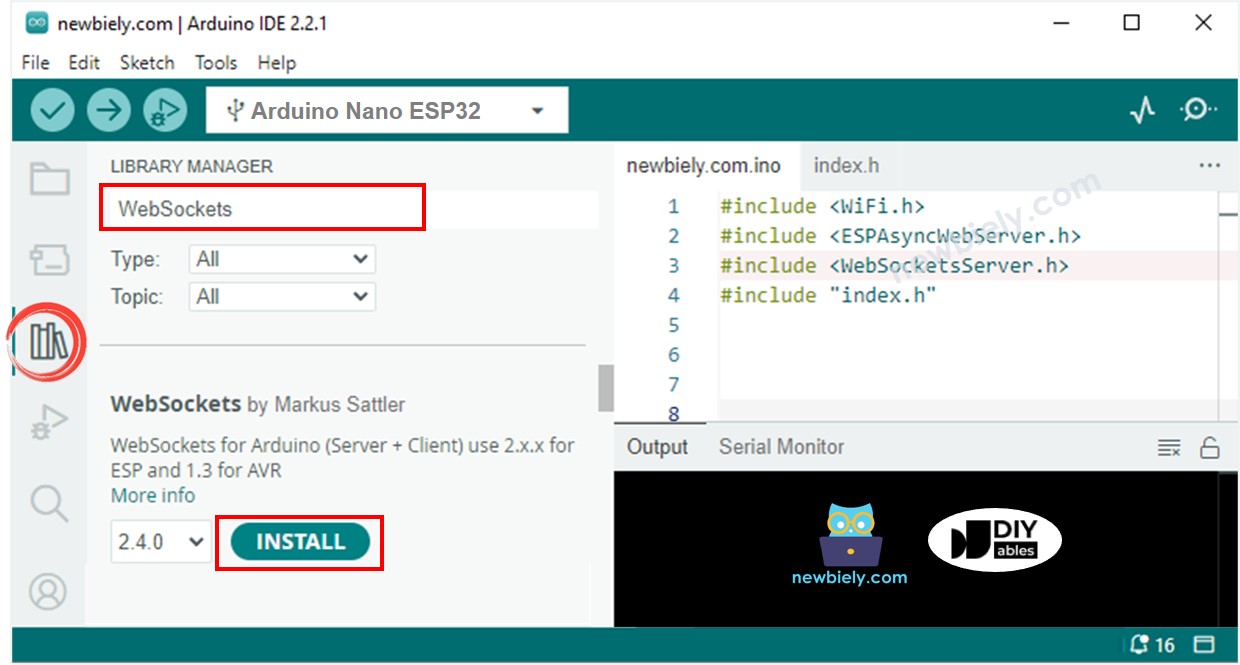
Task: Open Boards Manager in the sidebar
Action: coord(49,261)
